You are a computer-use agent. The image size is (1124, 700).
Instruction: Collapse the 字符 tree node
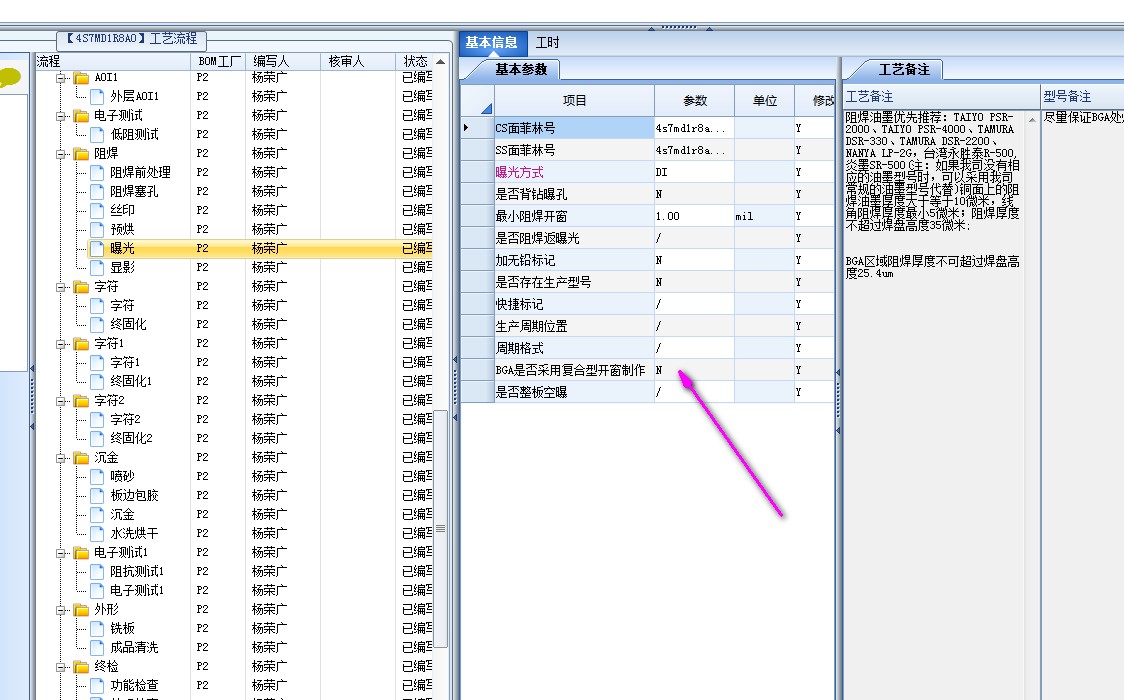click(x=62, y=287)
